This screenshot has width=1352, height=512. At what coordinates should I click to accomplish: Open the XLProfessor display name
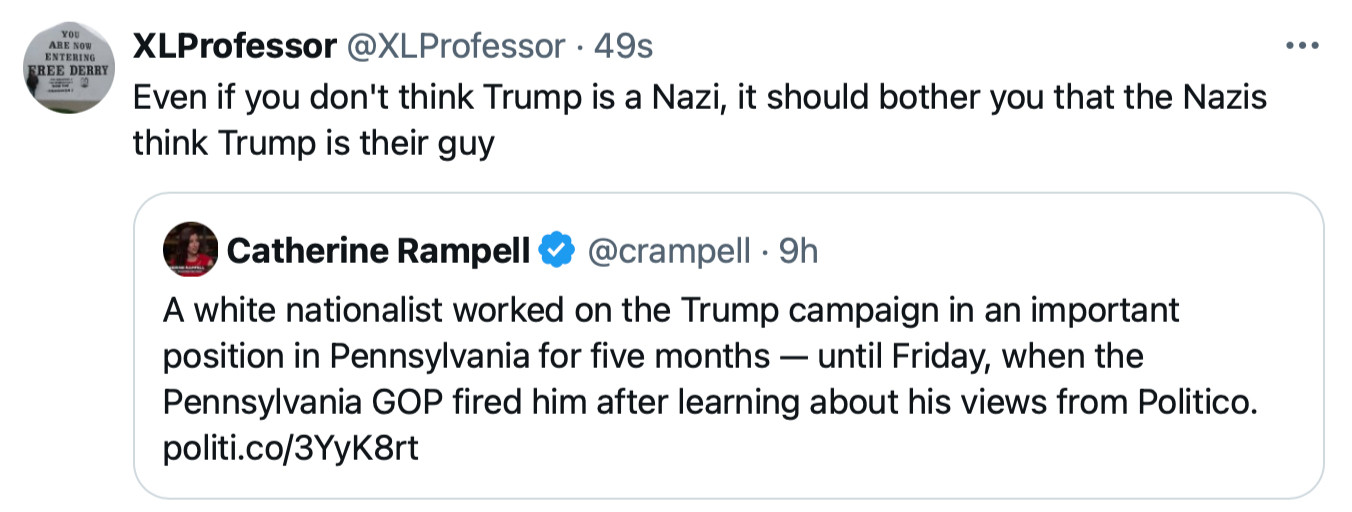[x=234, y=46]
